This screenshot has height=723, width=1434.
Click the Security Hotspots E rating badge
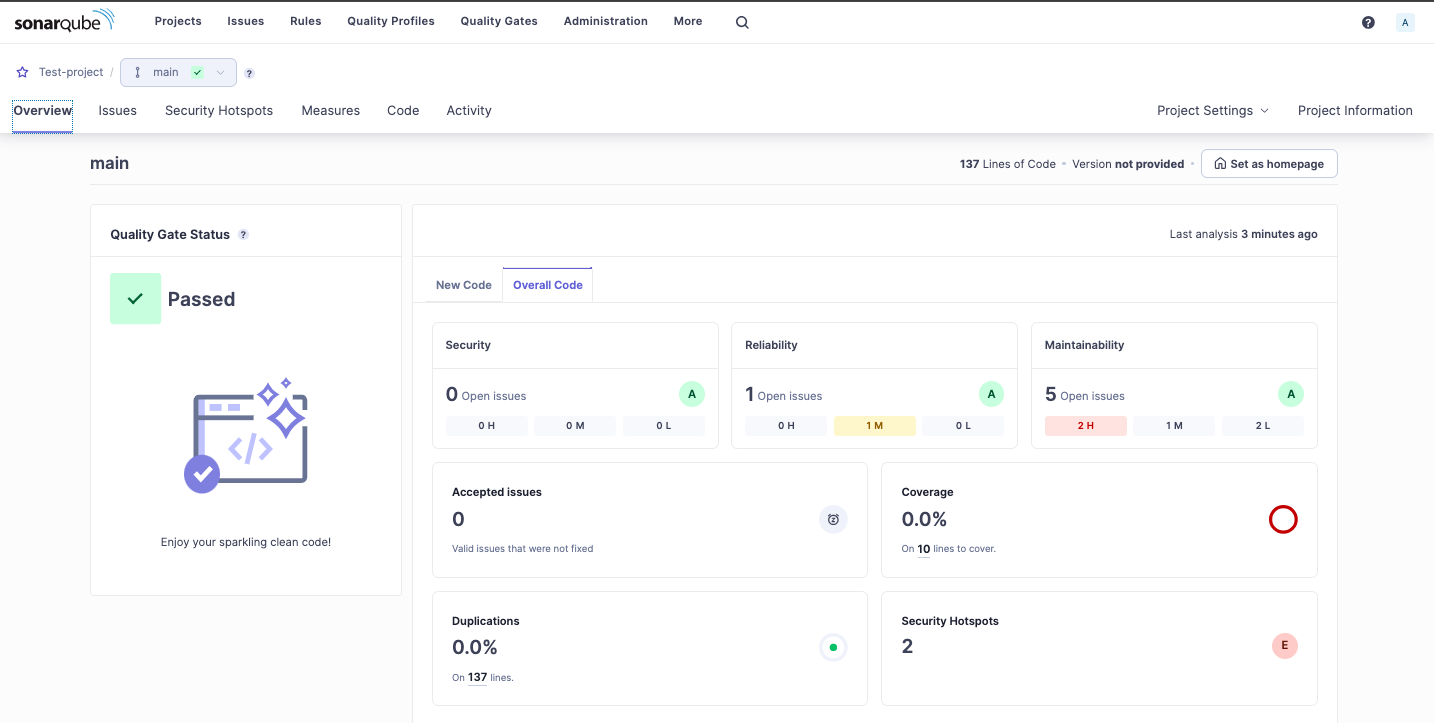point(1285,646)
